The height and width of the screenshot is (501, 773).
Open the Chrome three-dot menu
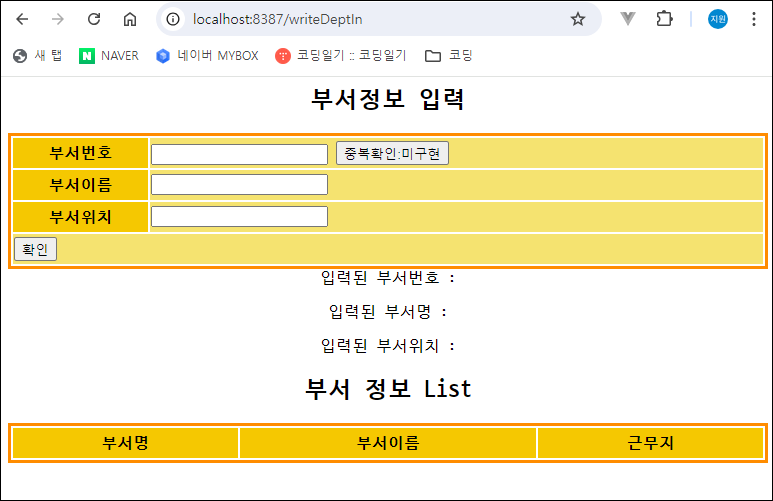[x=754, y=19]
